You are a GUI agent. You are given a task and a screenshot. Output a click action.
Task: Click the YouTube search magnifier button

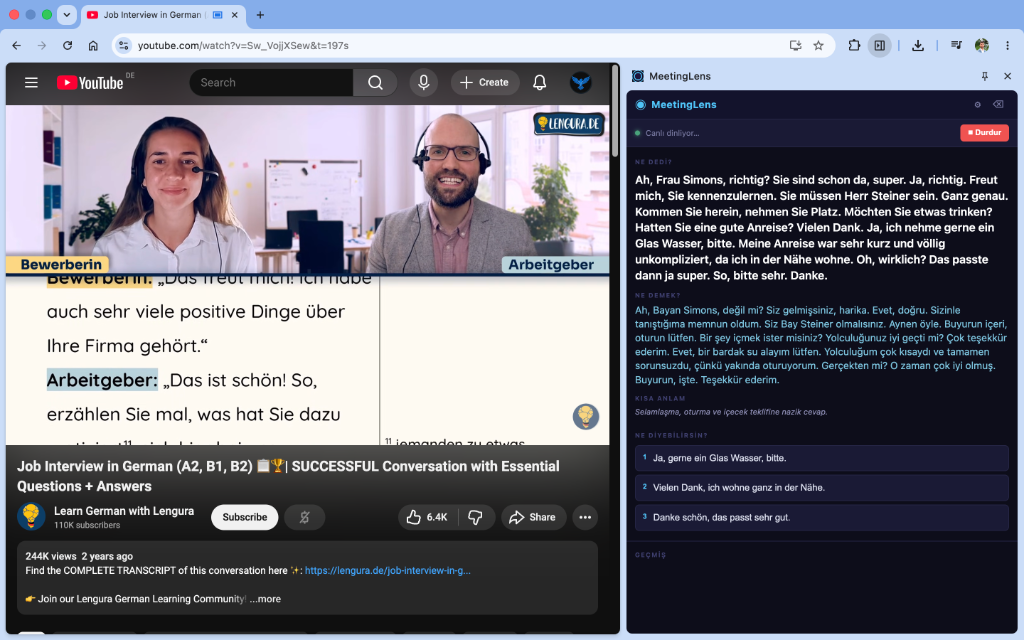coord(375,82)
